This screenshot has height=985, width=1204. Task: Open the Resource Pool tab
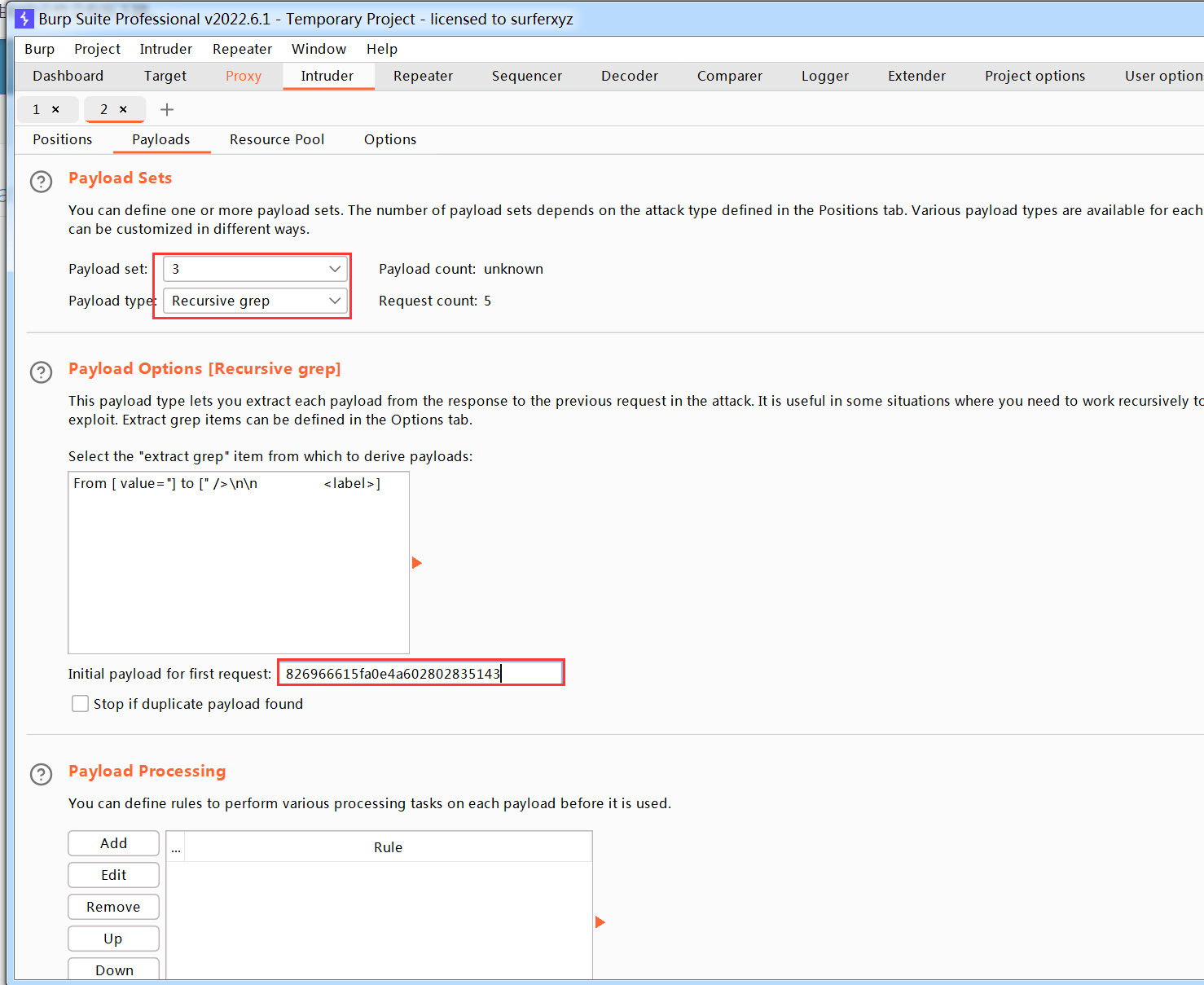click(277, 139)
